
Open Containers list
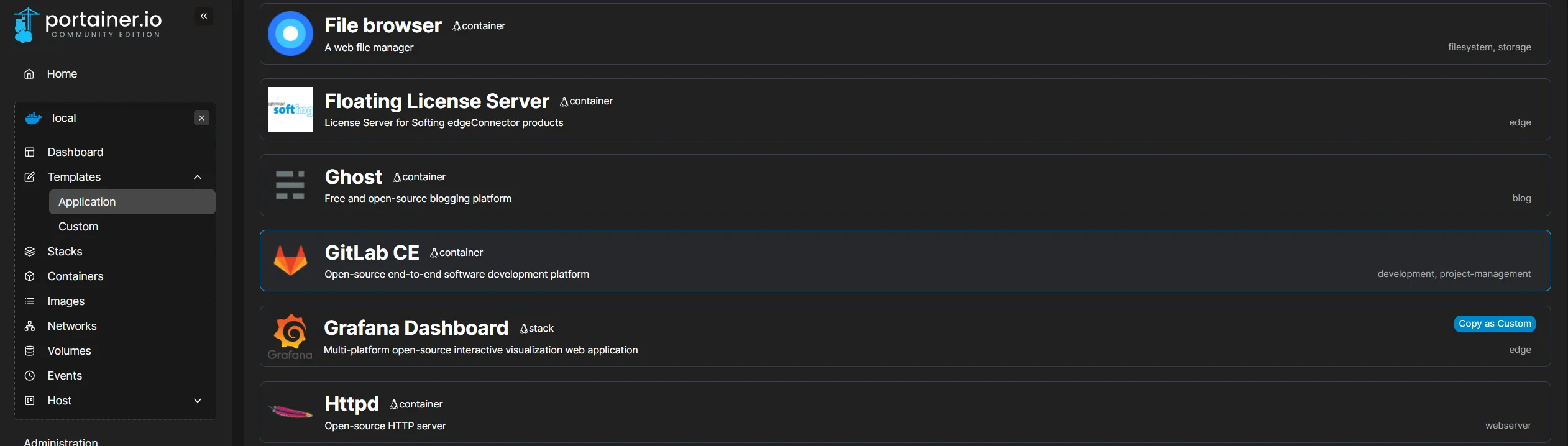coord(75,276)
